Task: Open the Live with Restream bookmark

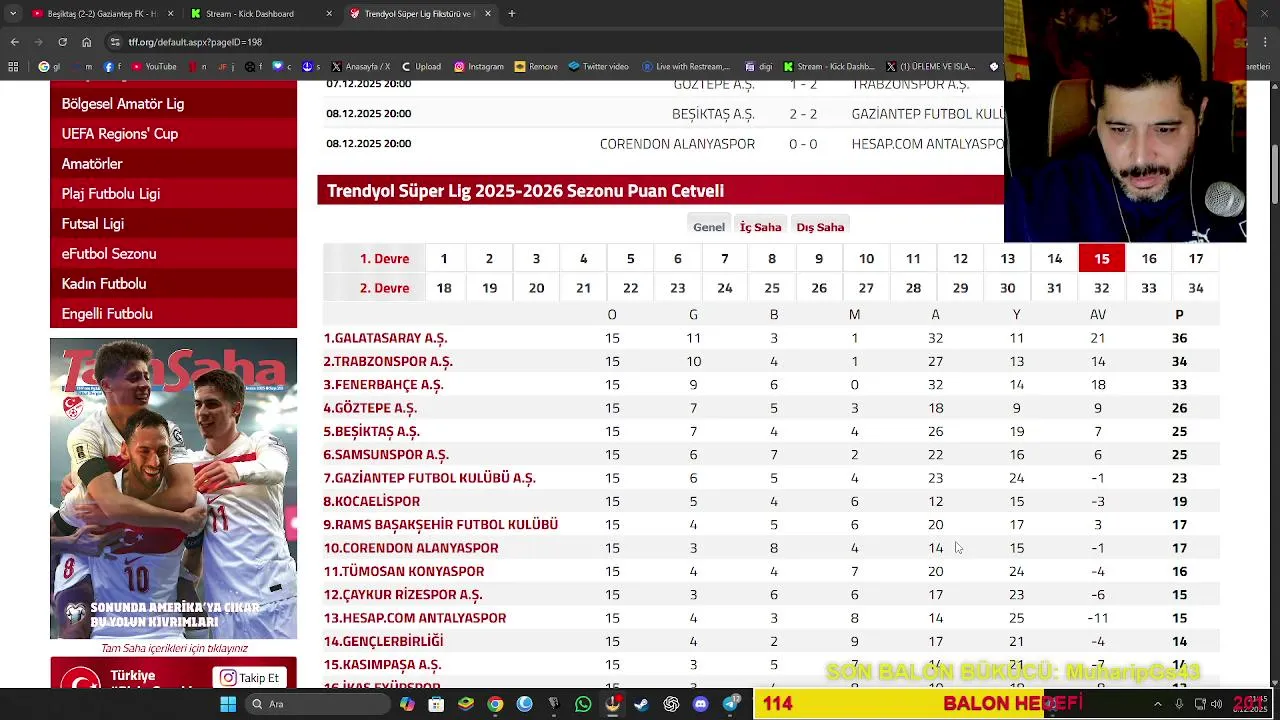Action: tap(687, 67)
